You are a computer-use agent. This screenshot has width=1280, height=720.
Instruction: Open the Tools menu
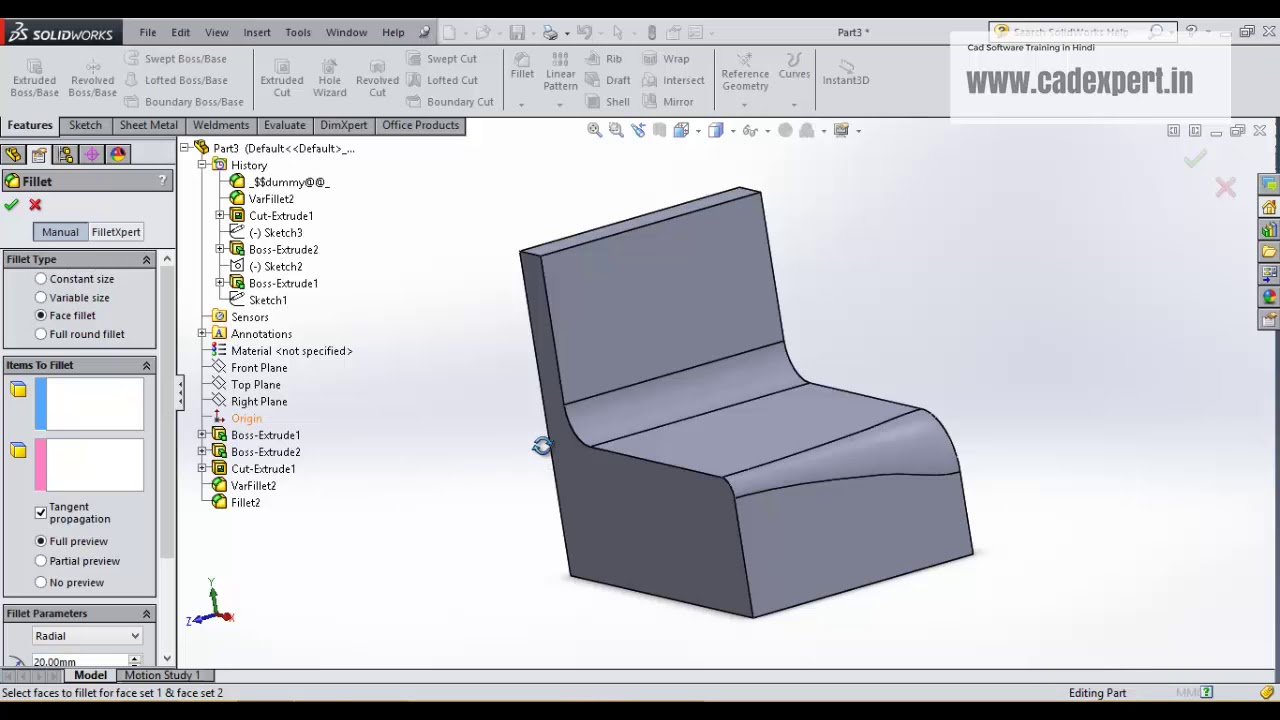click(298, 32)
